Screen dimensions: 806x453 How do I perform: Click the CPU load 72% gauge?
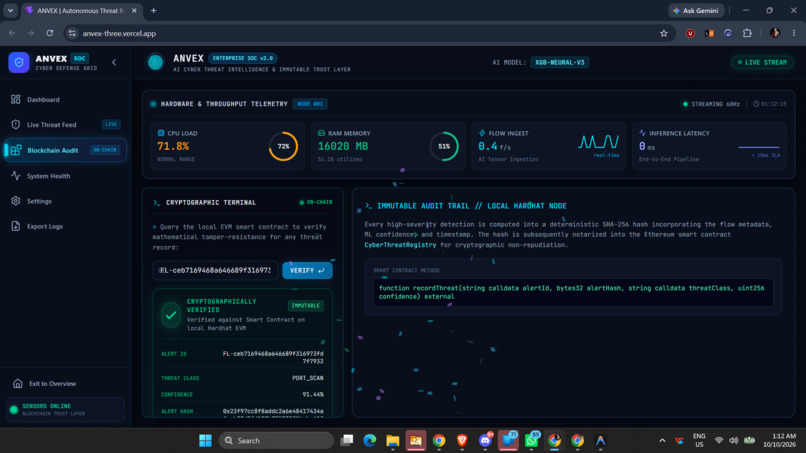click(283, 146)
